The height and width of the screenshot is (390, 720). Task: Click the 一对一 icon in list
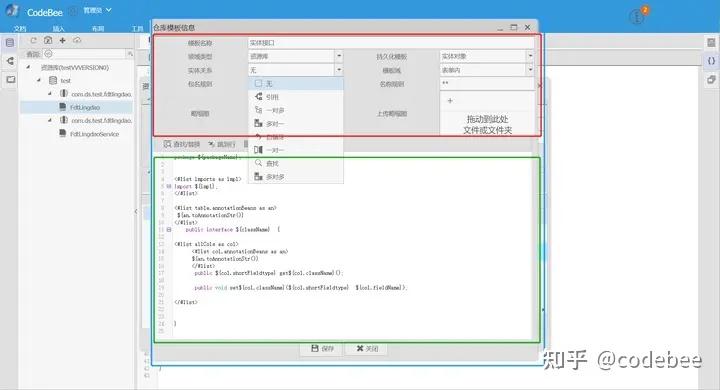point(259,150)
